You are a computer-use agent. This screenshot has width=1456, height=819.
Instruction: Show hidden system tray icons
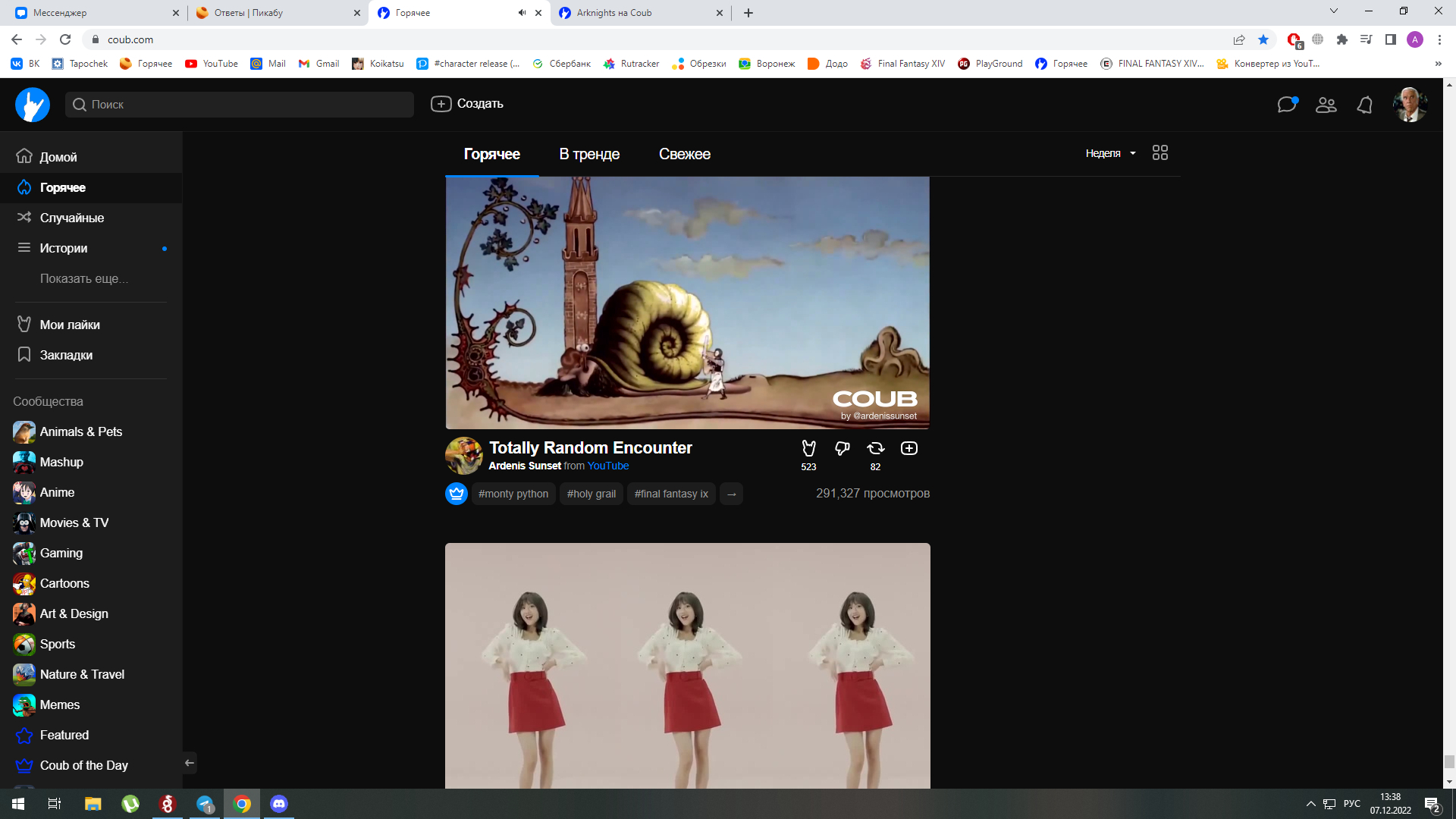[x=1310, y=804]
